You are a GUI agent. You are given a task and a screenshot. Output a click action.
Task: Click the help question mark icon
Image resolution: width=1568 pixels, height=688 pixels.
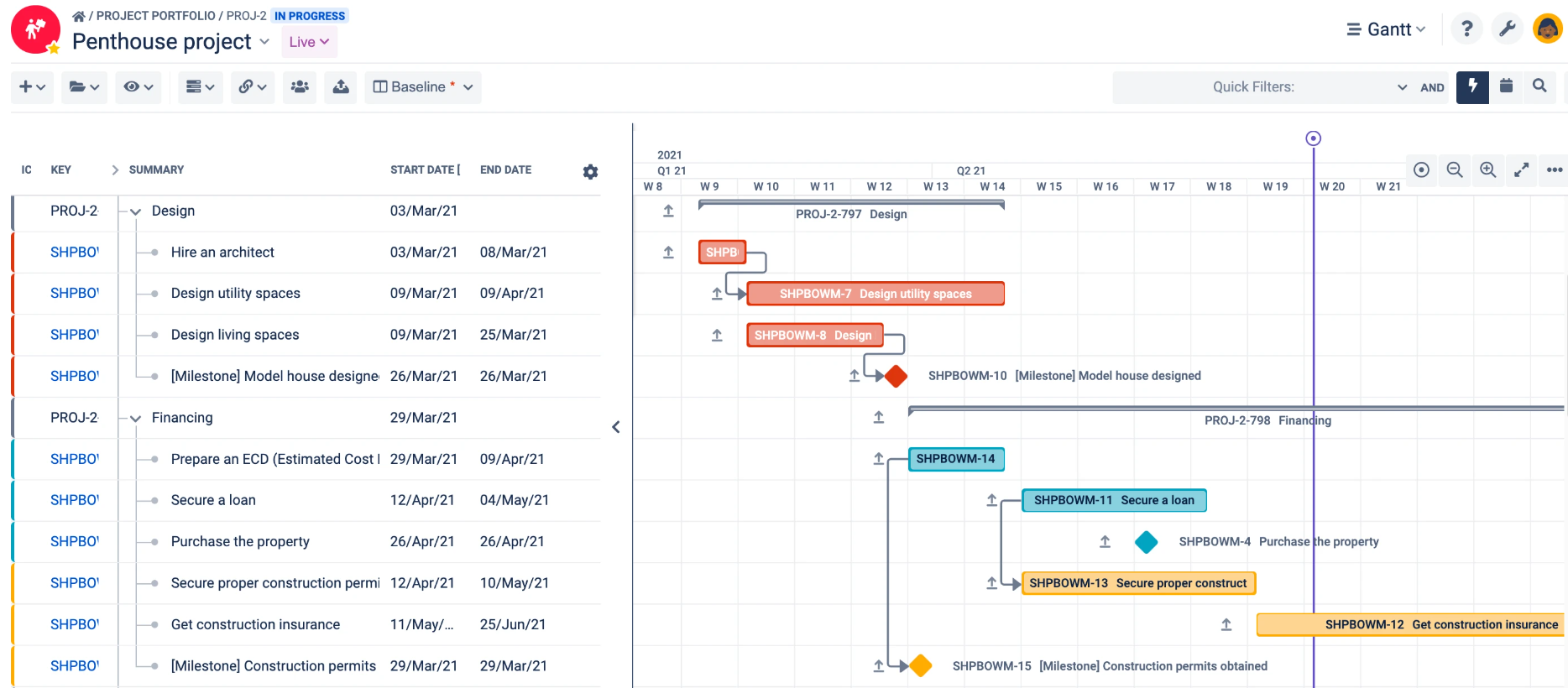[1466, 29]
